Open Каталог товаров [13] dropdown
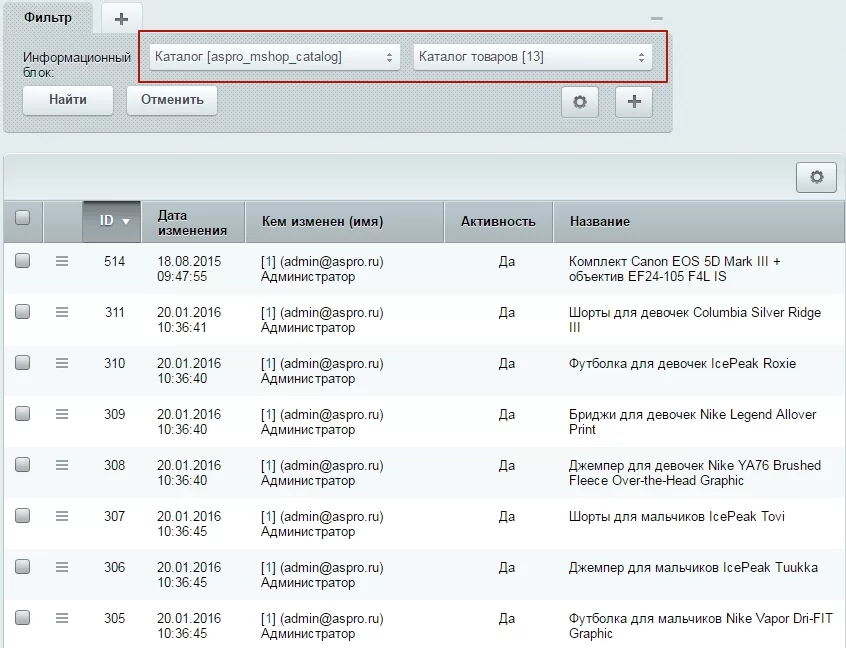Image resolution: width=846 pixels, height=648 pixels. point(533,57)
